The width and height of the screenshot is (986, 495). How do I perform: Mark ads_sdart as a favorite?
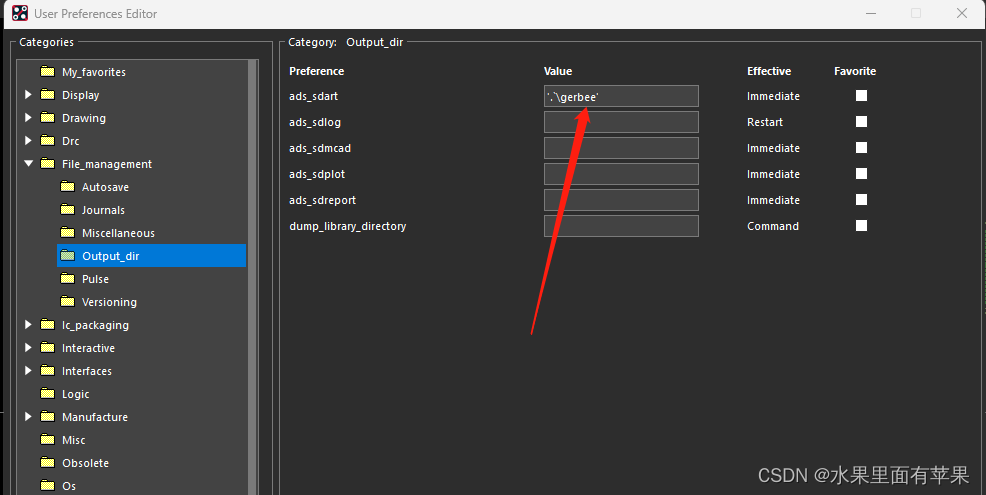861,96
